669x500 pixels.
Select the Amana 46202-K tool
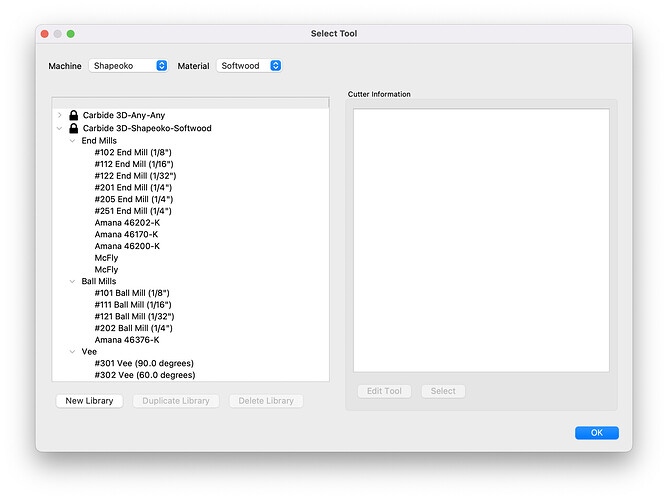click(x=127, y=223)
